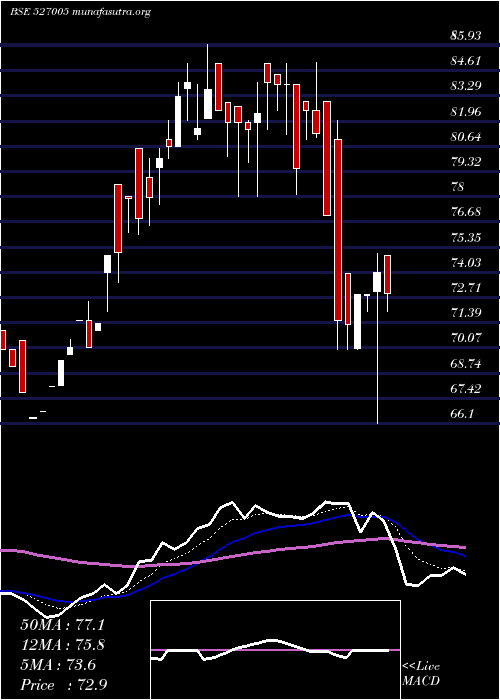
Task: Click the 67.42 price label
Action: [x=466, y=388]
